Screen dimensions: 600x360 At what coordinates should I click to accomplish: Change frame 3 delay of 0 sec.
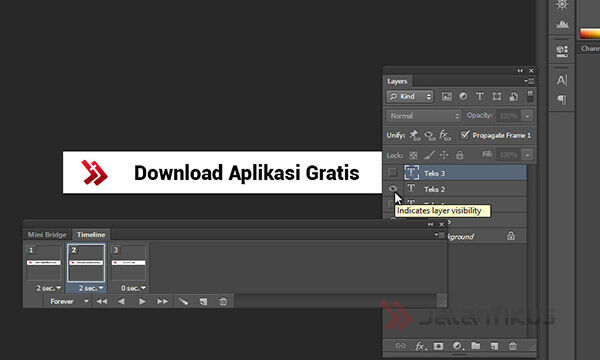coord(133,288)
